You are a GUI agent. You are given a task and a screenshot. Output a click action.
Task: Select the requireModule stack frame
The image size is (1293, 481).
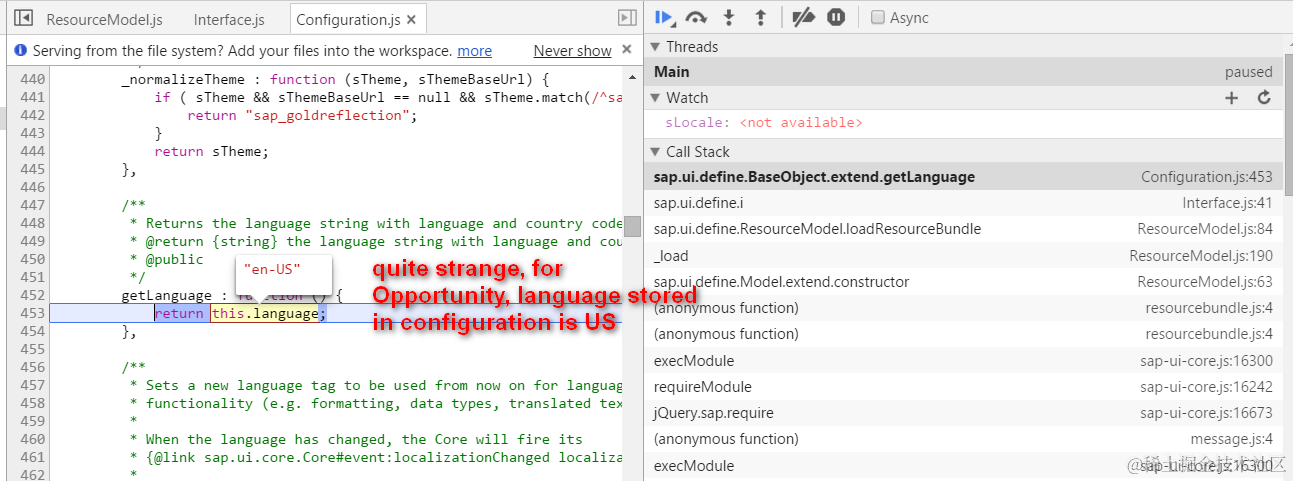pyautogui.click(x=963, y=387)
